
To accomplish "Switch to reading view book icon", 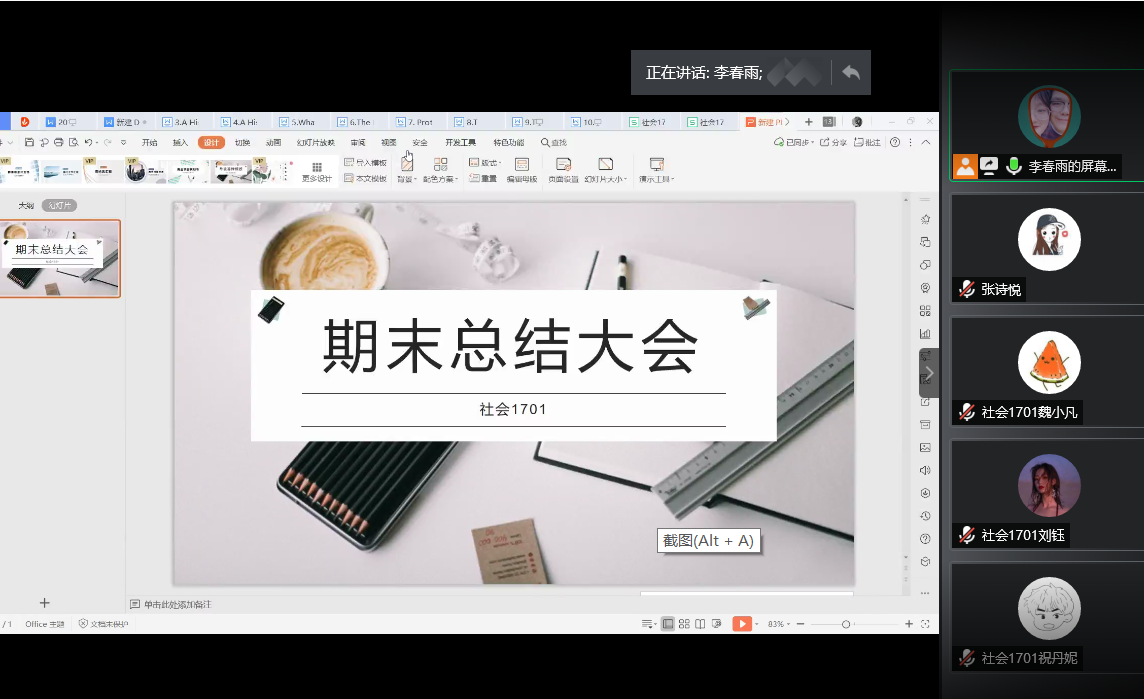I will click(x=700, y=624).
